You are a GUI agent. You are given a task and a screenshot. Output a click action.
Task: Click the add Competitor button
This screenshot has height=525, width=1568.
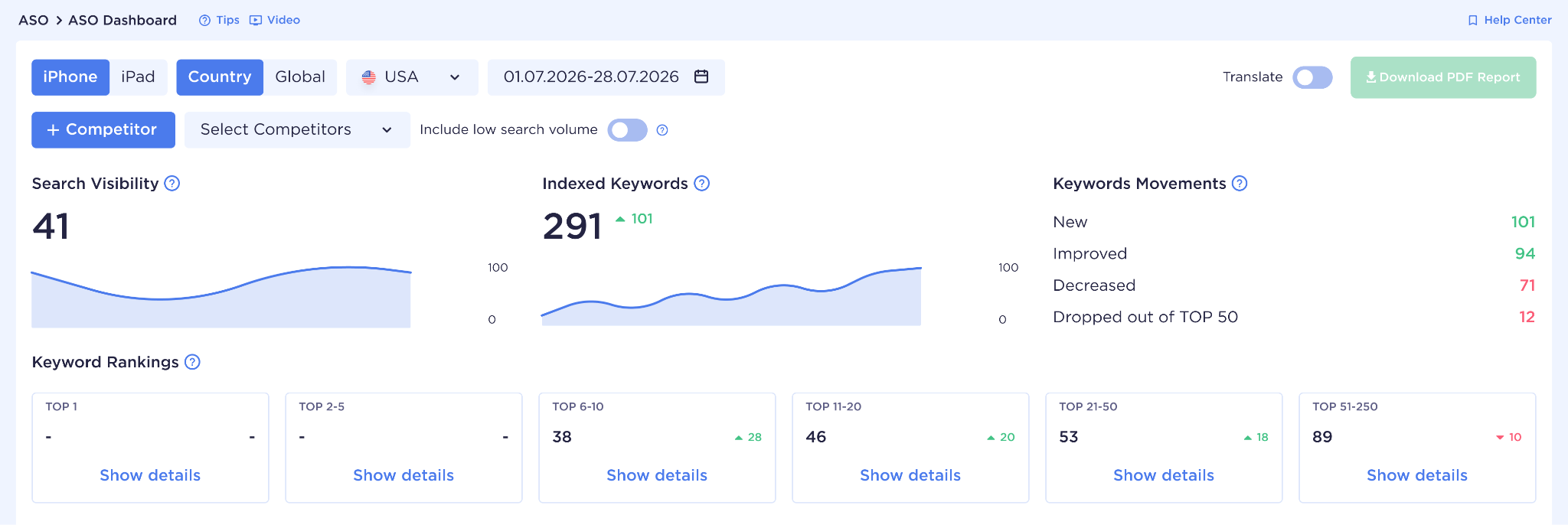pyautogui.click(x=103, y=130)
